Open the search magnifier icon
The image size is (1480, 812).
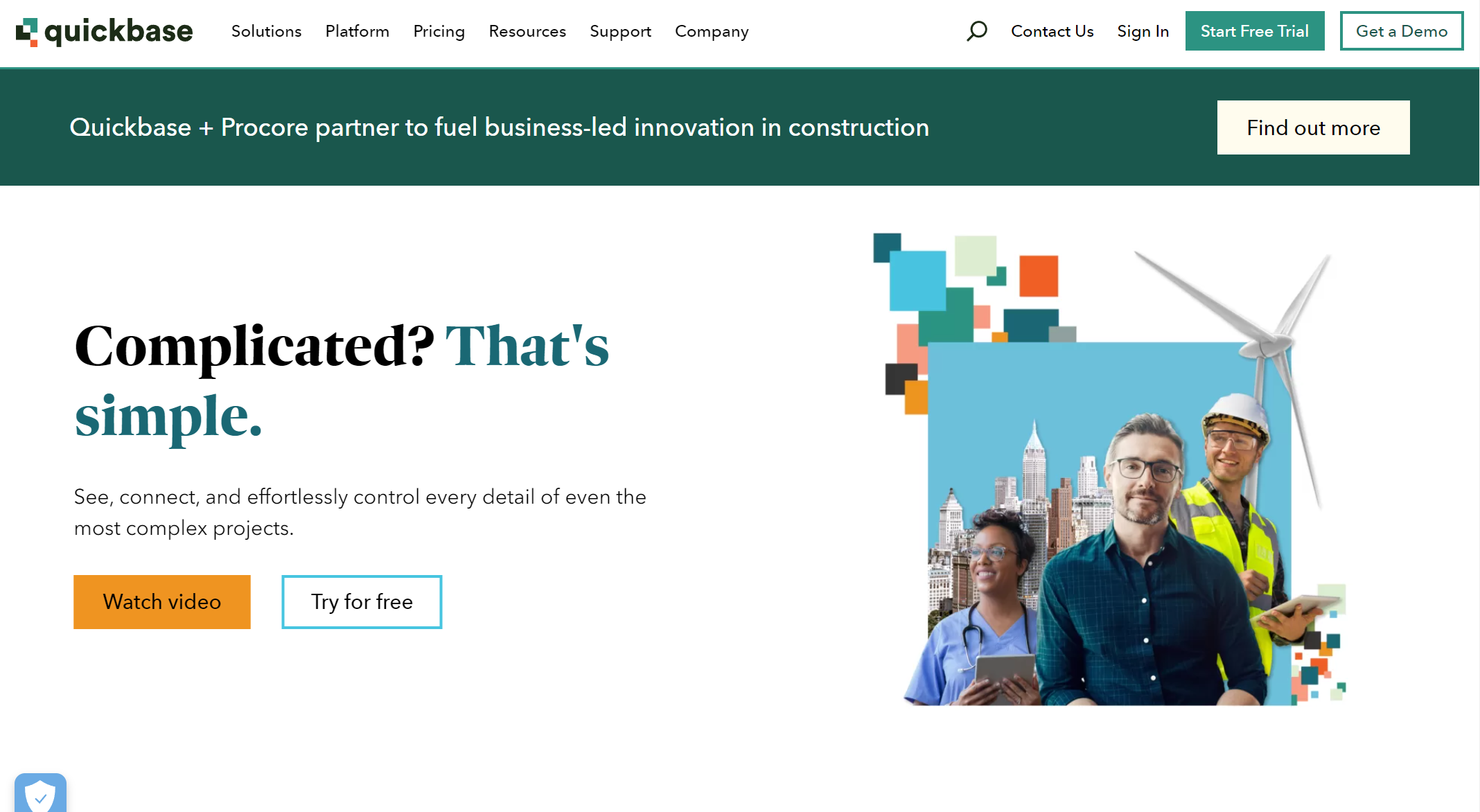977,31
